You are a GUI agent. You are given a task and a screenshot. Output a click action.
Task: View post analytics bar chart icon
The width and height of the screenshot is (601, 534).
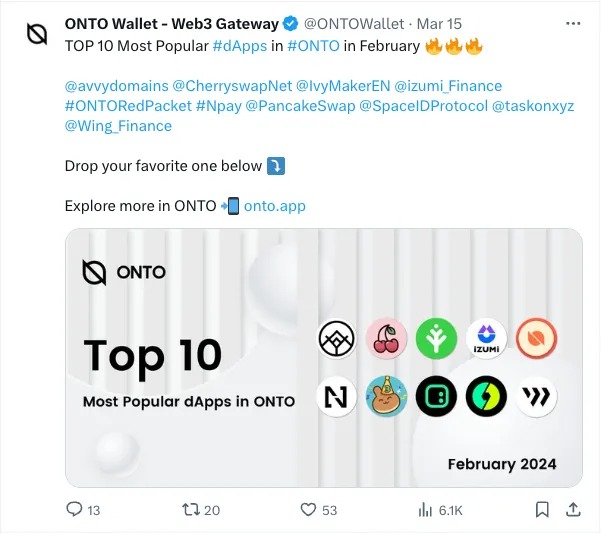(424, 510)
